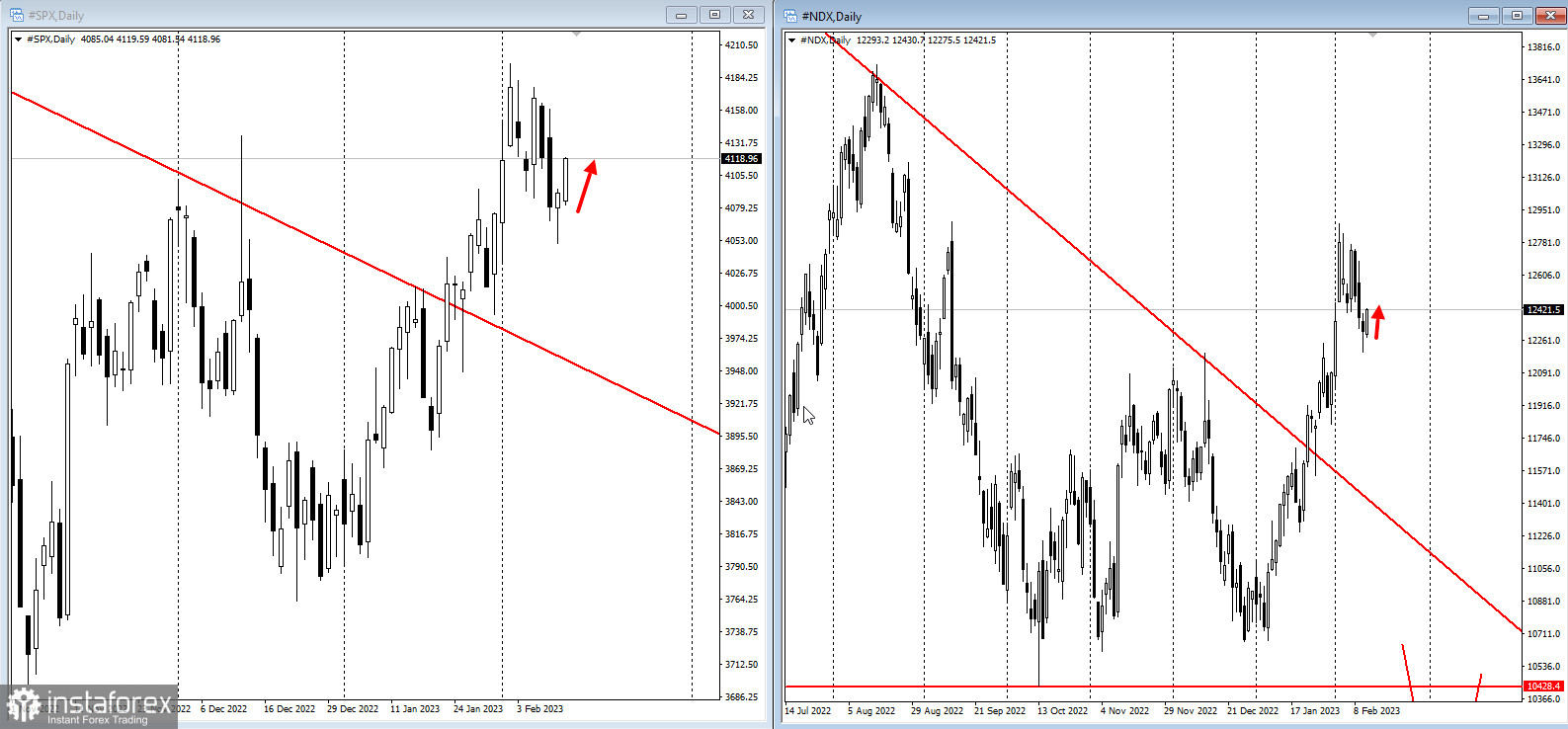The width and height of the screenshot is (1568, 729).
Task: Click the 3 Feb 2023 date label
Action: (539, 709)
